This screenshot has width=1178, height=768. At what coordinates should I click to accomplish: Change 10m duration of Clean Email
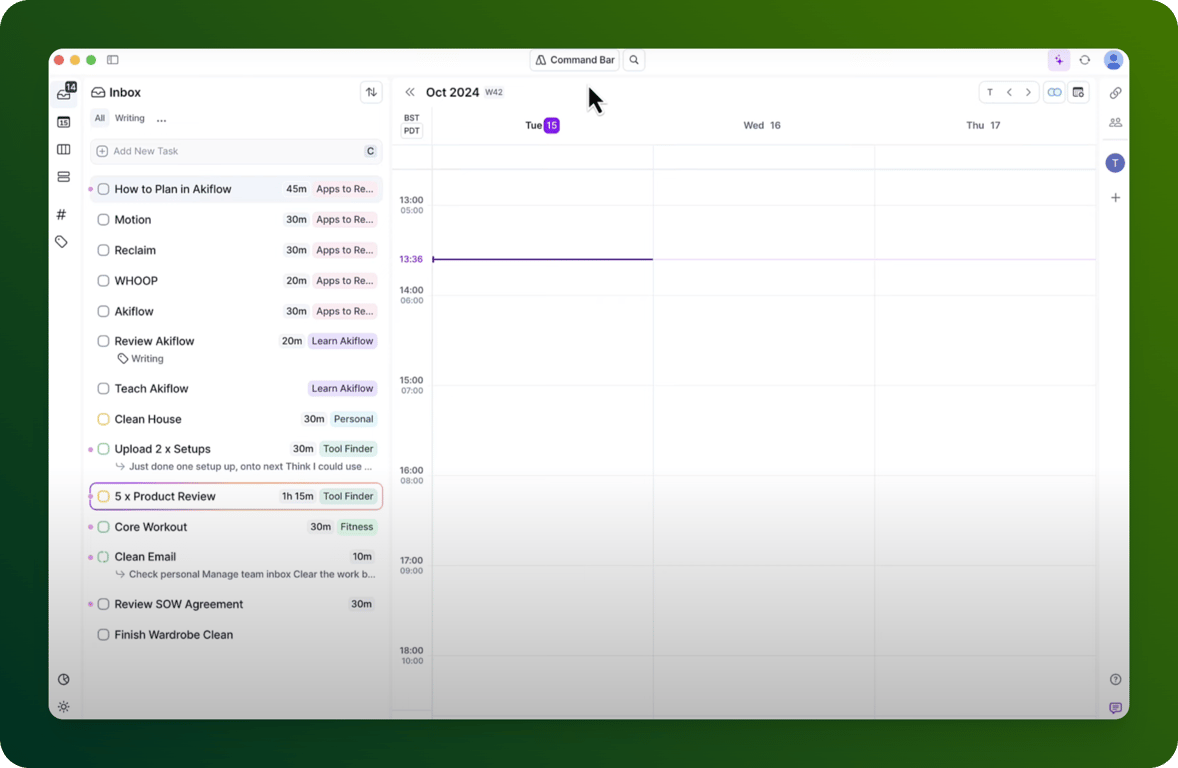[x=362, y=557]
